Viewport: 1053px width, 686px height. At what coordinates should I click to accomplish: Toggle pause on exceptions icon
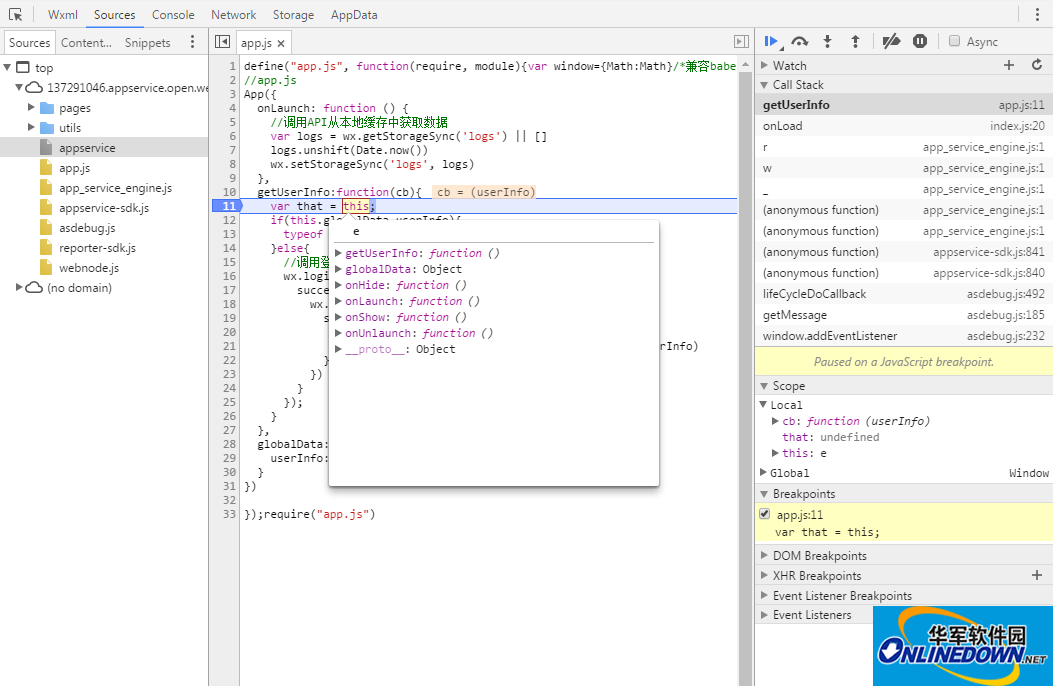(920, 42)
